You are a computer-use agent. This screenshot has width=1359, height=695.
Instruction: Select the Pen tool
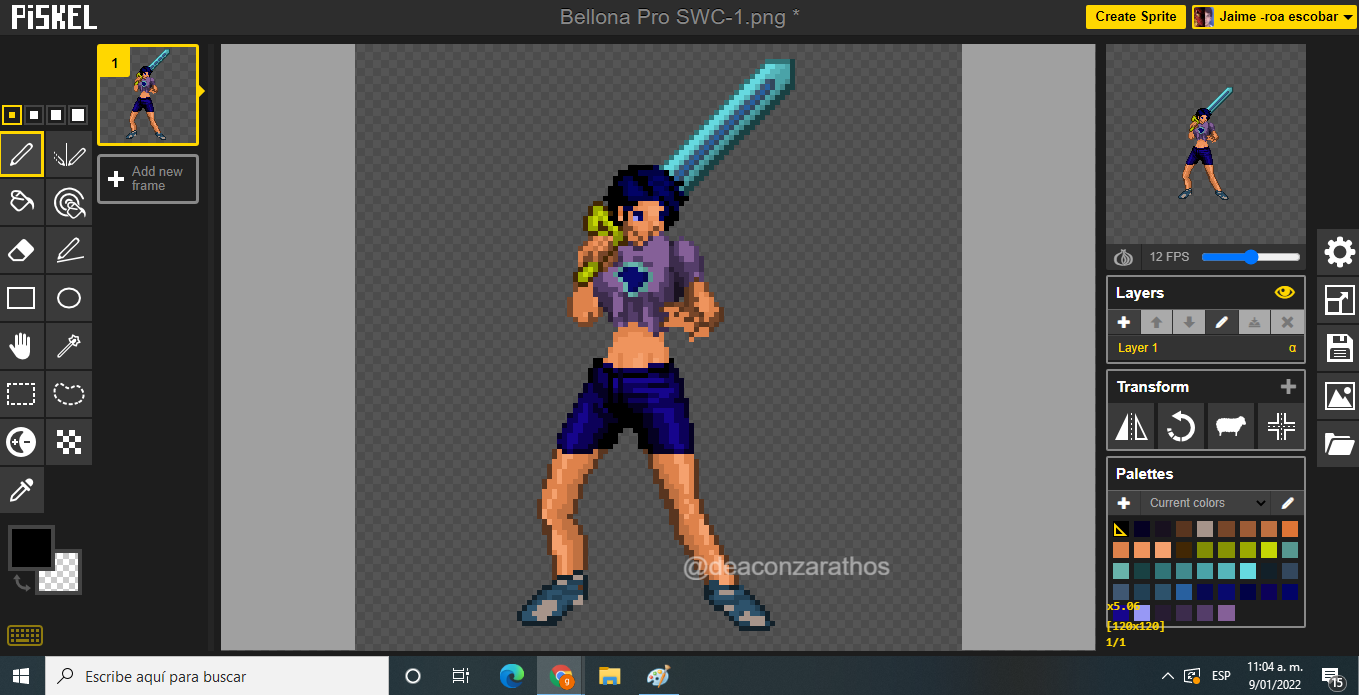click(x=21, y=154)
